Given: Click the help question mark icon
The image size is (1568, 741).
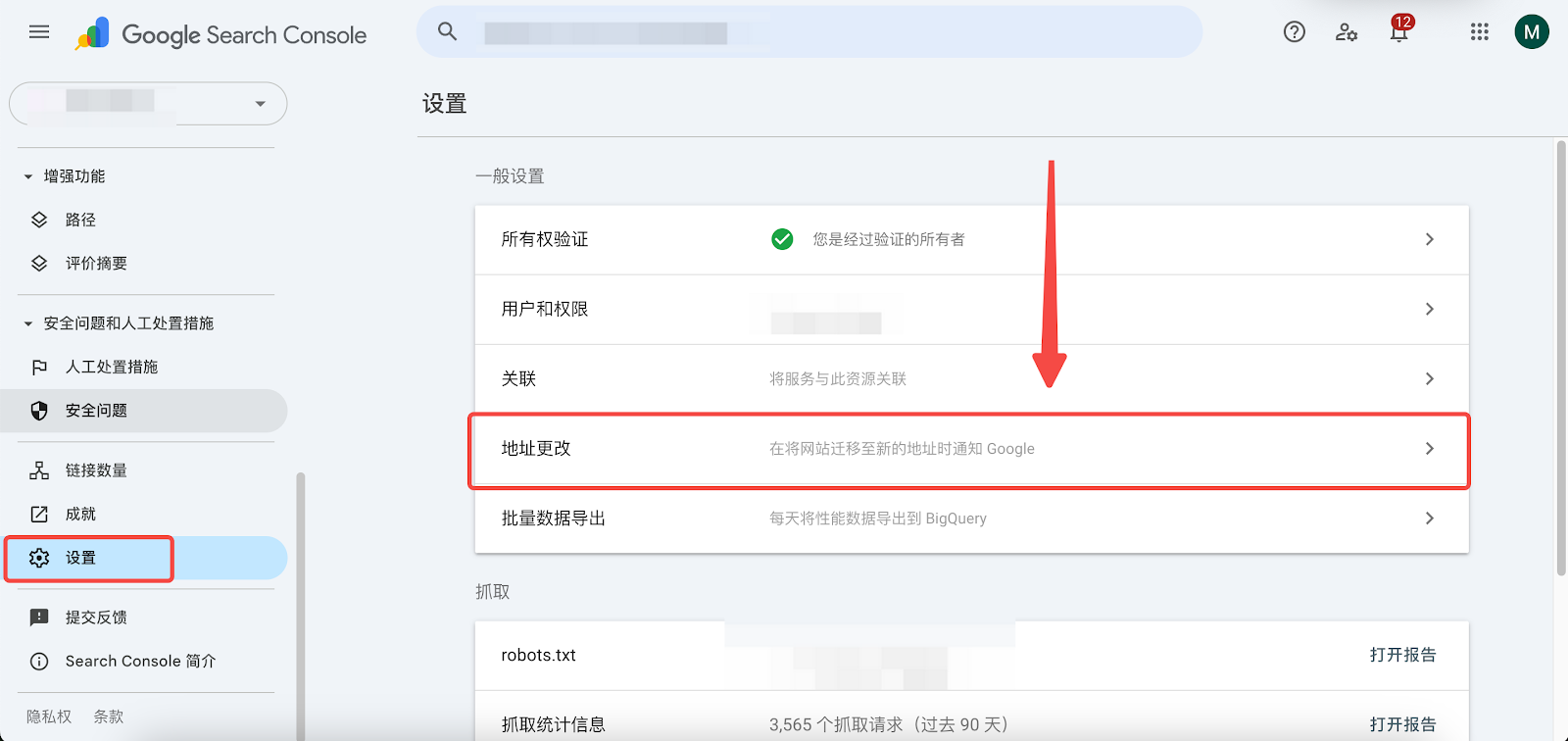Looking at the screenshot, I should (1295, 32).
